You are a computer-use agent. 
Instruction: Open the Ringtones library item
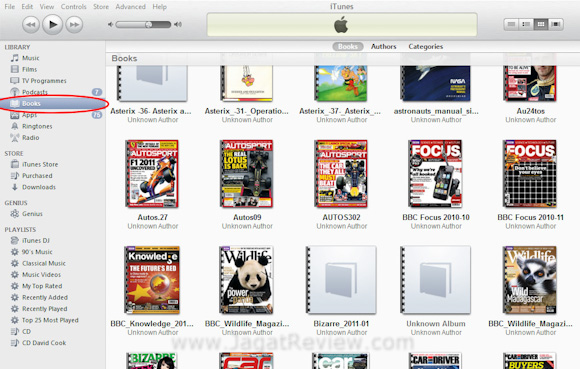coord(37,126)
